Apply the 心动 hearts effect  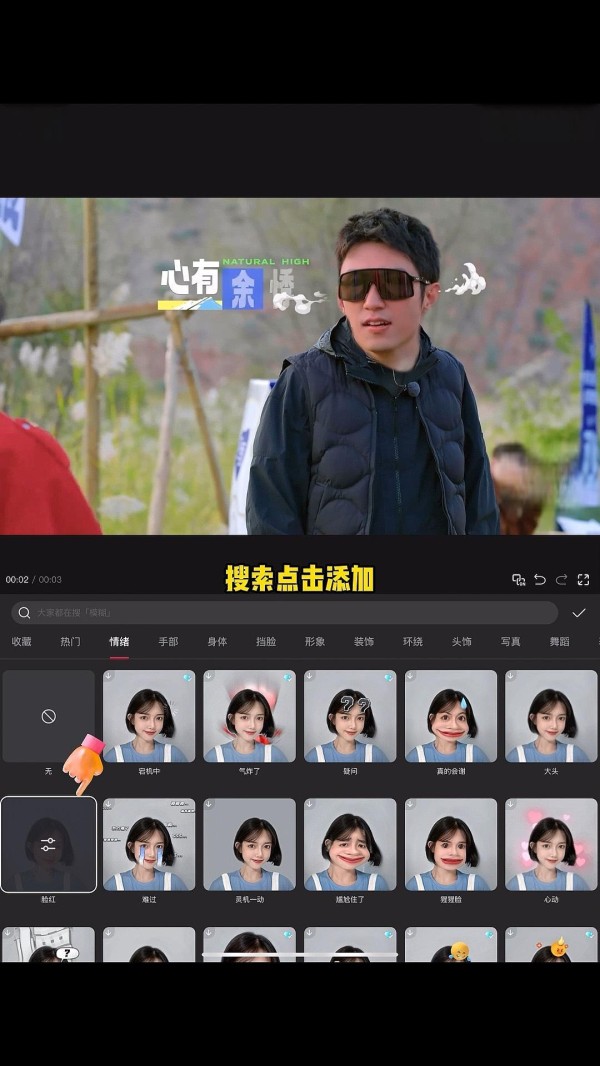551,845
